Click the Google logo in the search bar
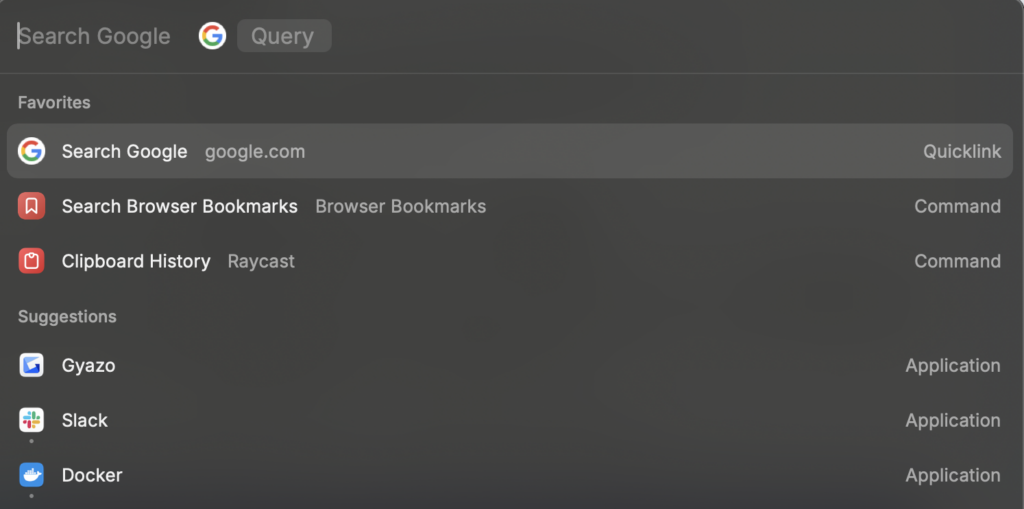The width and height of the screenshot is (1024, 509). (212, 36)
